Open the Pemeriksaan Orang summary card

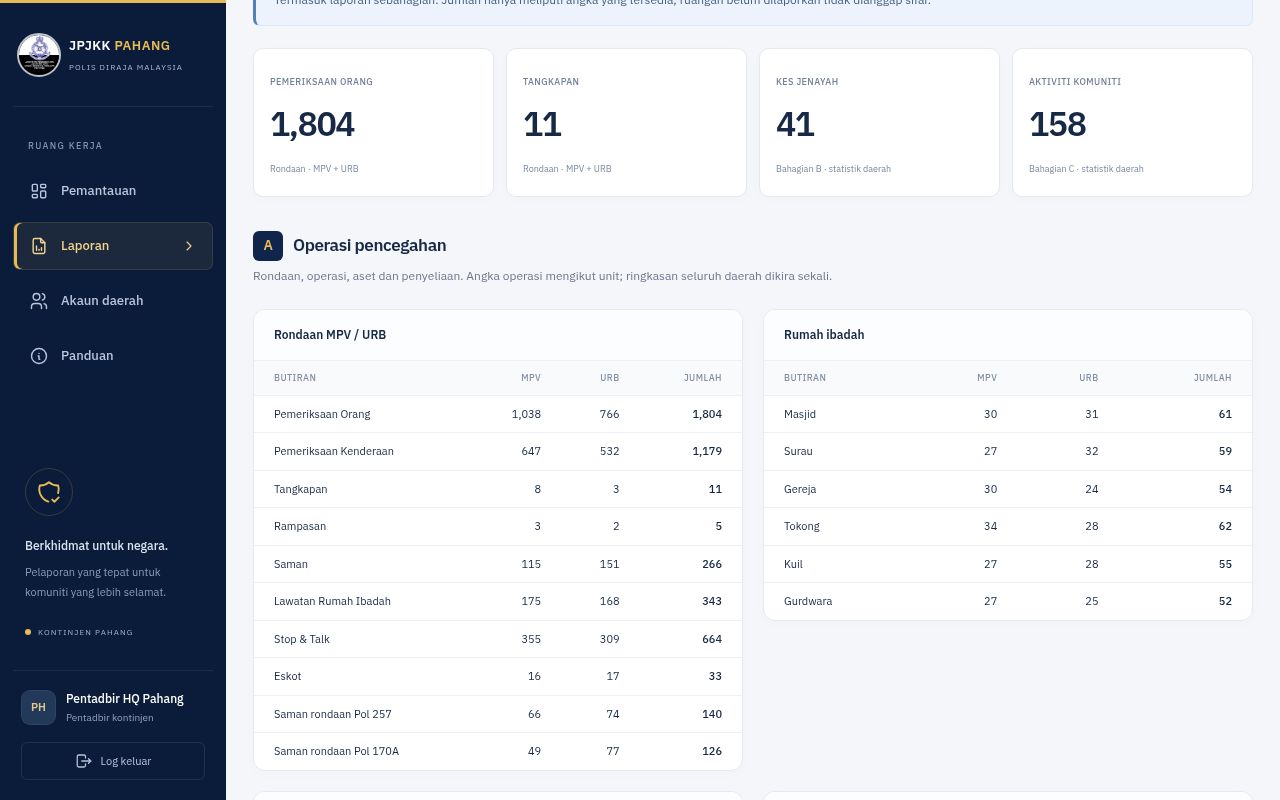click(373, 122)
